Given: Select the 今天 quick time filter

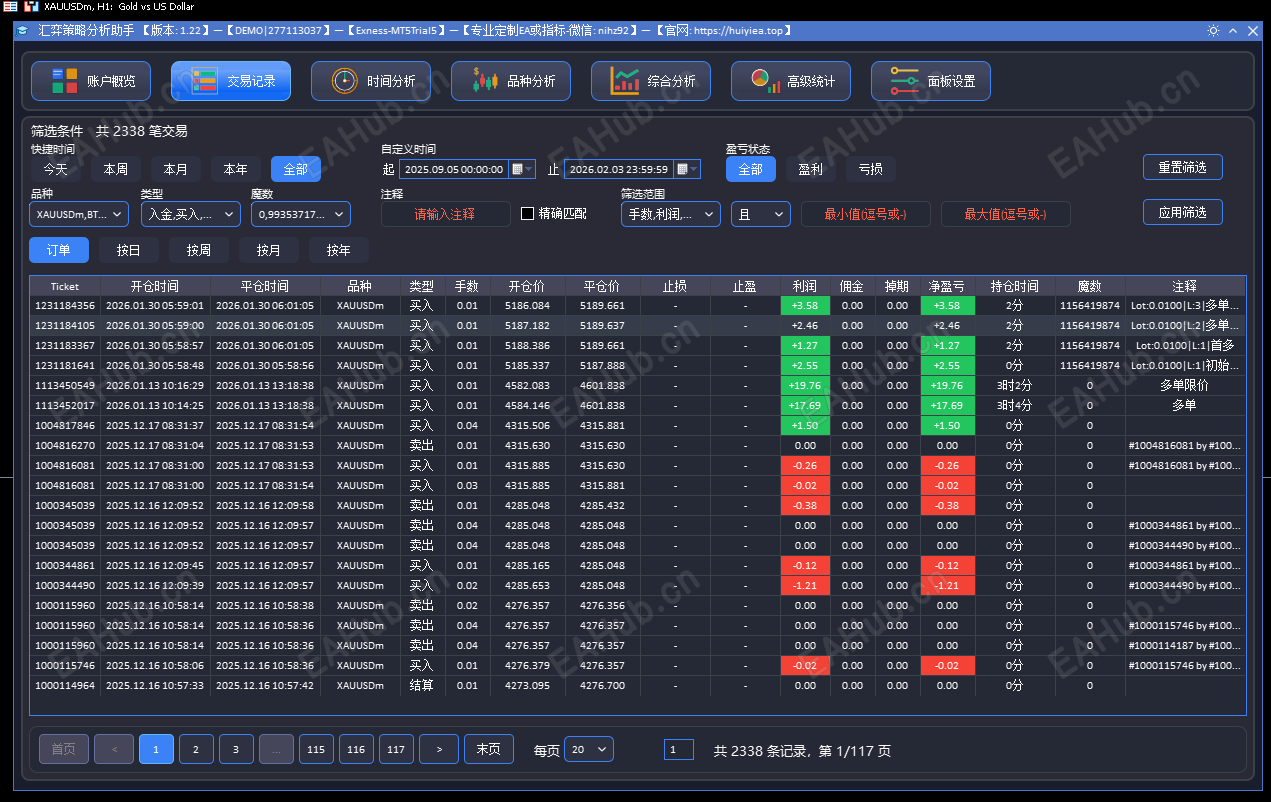Looking at the screenshot, I should (56, 169).
